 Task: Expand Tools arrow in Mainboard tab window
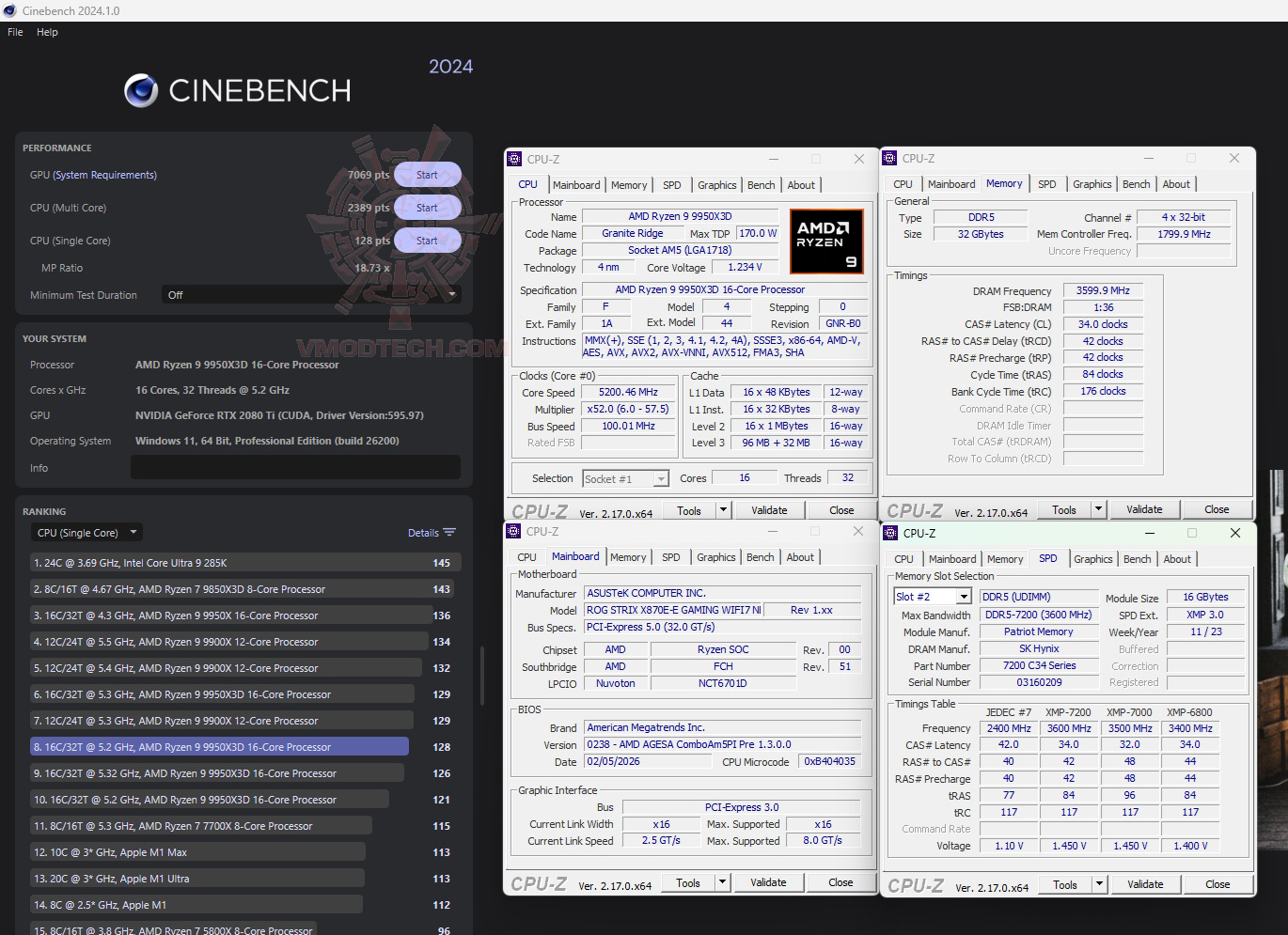pyautogui.click(x=722, y=882)
